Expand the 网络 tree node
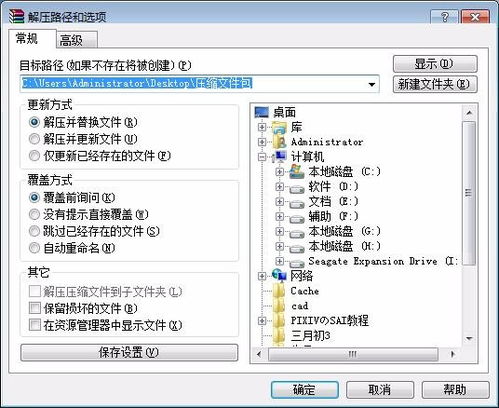 [x=262, y=276]
